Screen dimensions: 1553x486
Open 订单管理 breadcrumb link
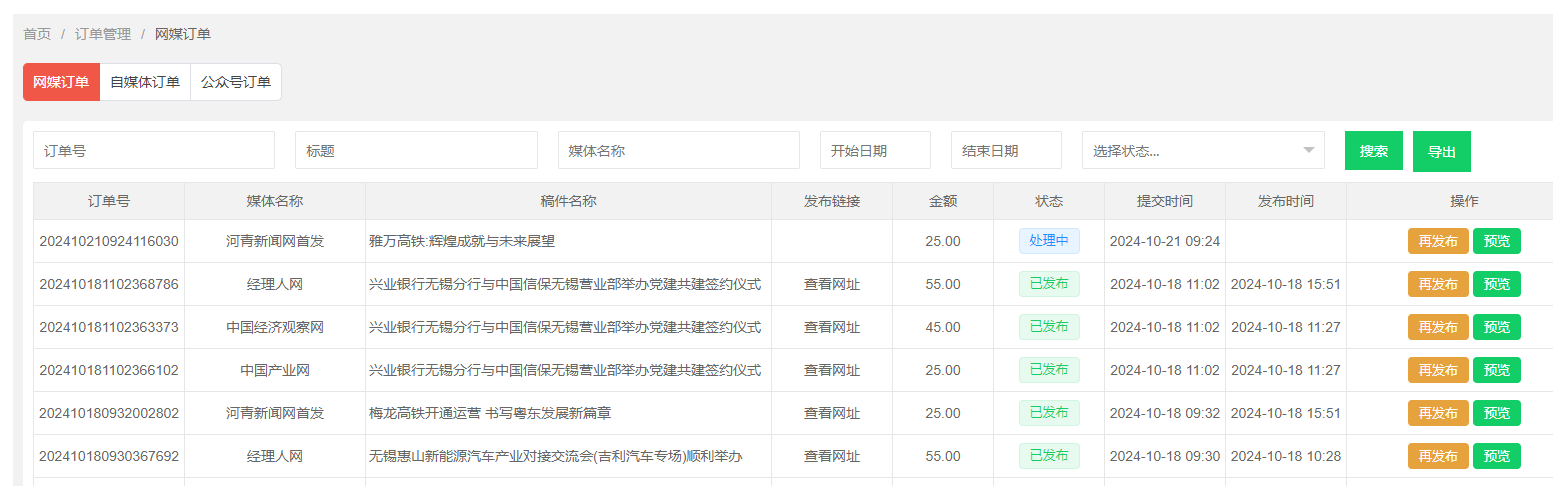pos(103,34)
